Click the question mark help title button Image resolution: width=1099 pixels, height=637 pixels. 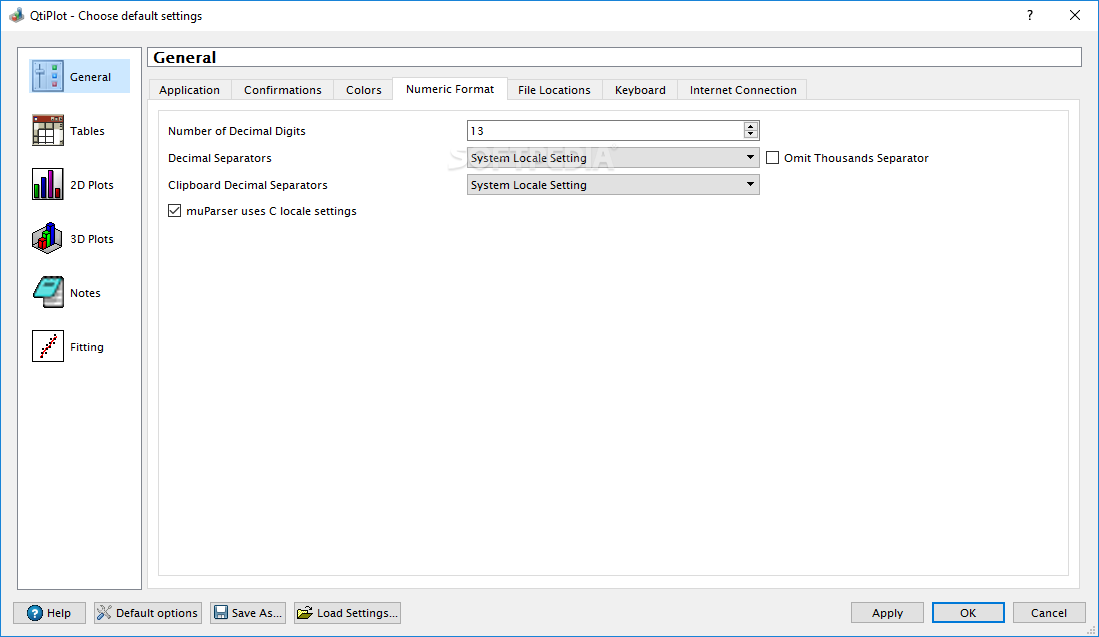[x=1030, y=15]
